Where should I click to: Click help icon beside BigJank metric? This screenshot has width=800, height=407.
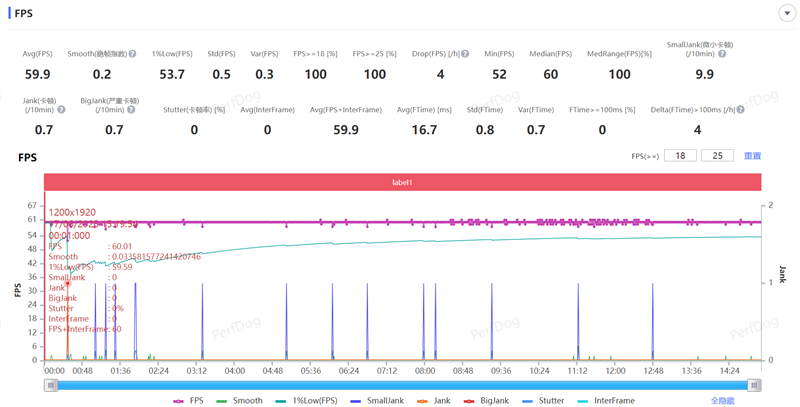tap(132, 110)
